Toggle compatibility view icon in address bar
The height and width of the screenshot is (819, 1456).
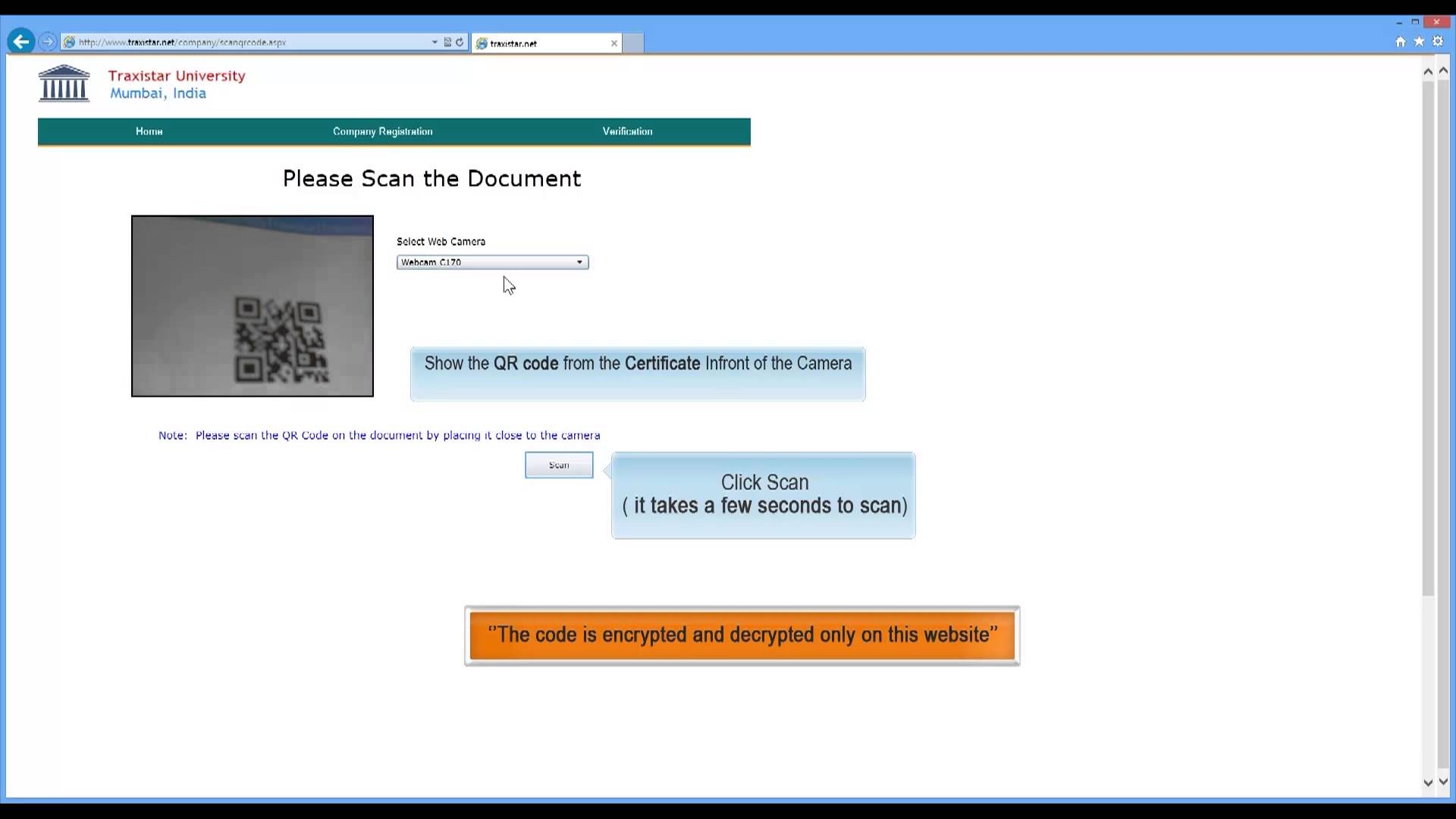pyautogui.click(x=447, y=42)
